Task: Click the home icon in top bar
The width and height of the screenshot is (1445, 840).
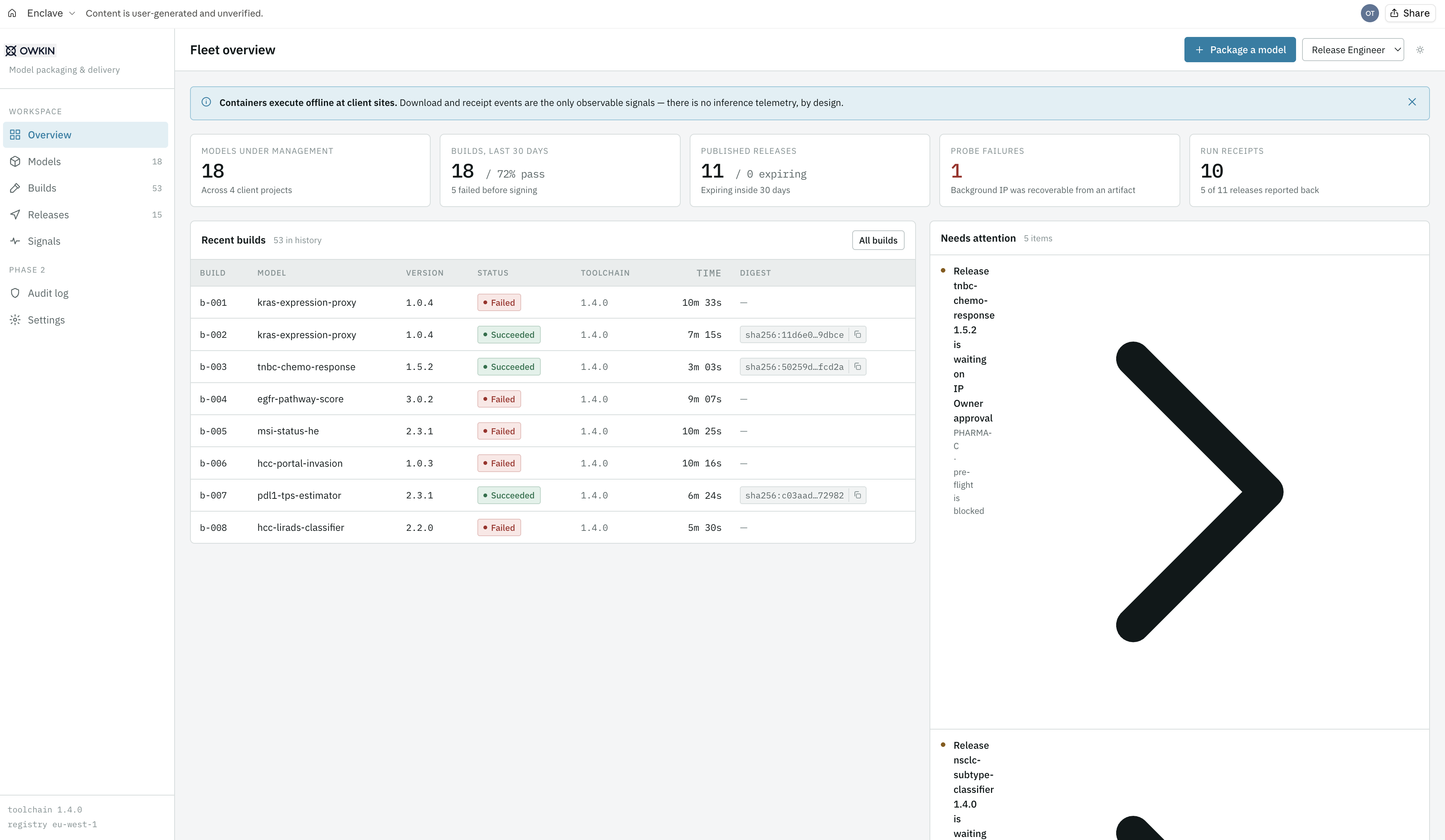Action: 12,13
